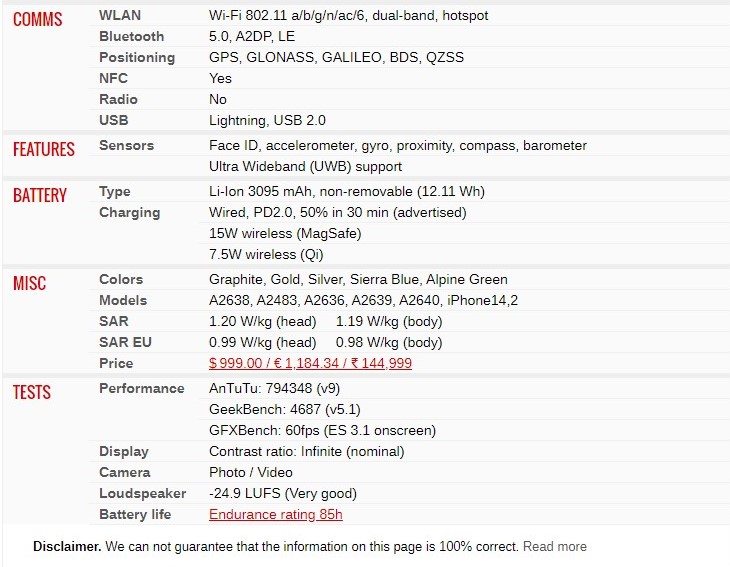
Task: Click the Models row label
Action: [x=123, y=301]
